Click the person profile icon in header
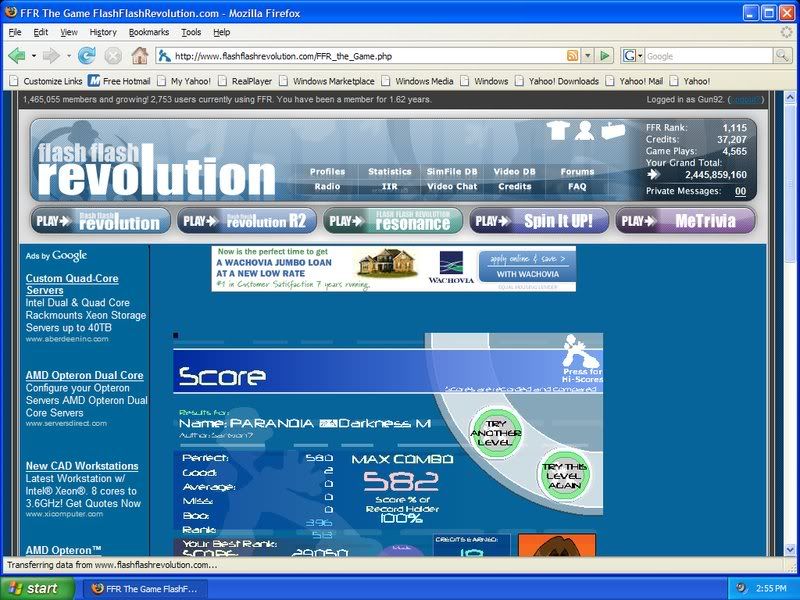 click(x=584, y=130)
